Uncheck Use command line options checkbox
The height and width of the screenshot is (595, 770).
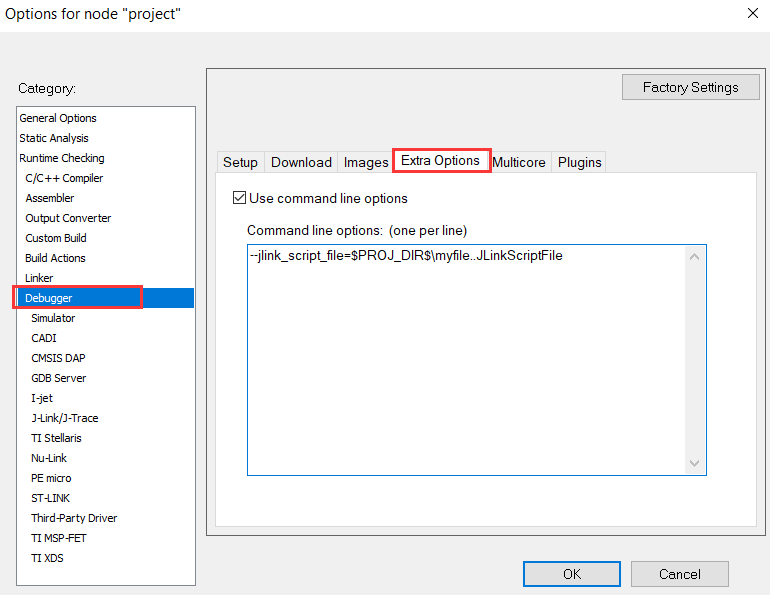tap(239, 198)
